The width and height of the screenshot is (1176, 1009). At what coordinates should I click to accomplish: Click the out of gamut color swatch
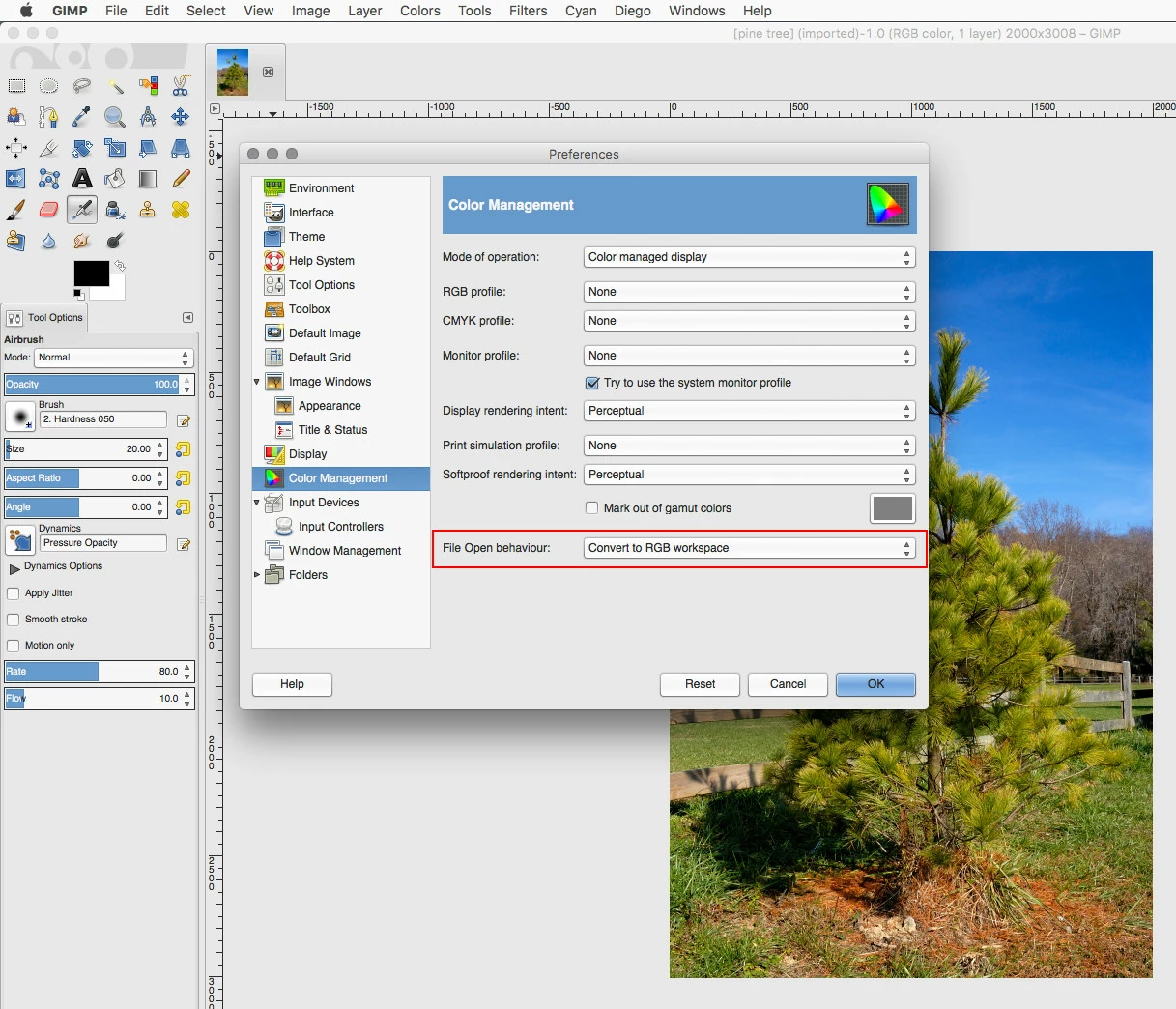click(x=892, y=508)
